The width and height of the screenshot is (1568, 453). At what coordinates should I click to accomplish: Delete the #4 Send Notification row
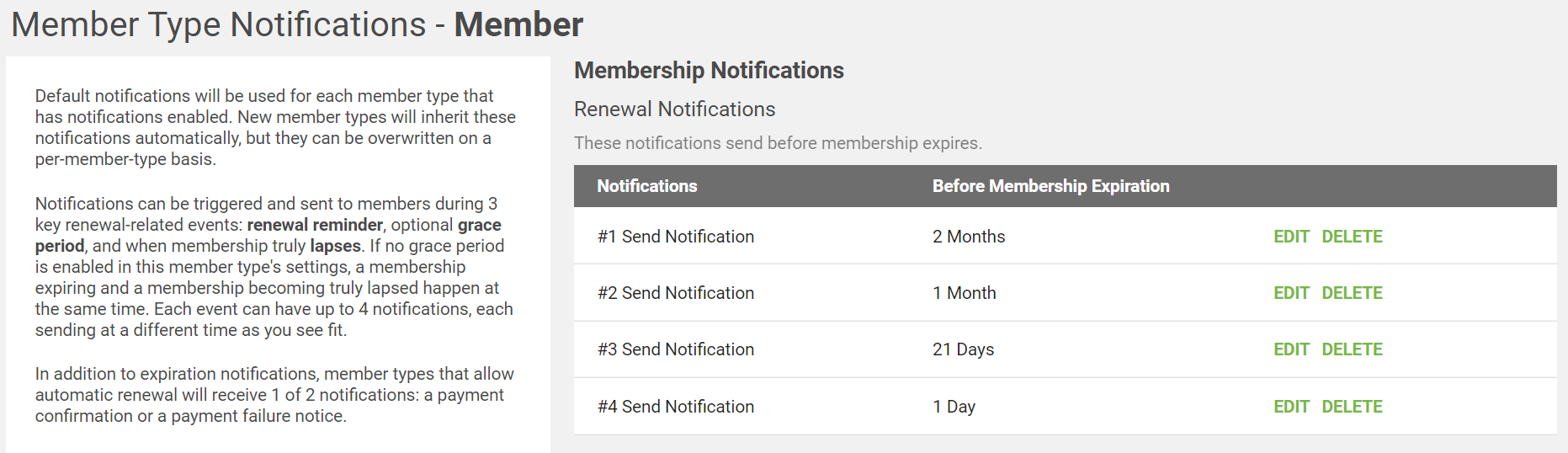[1352, 407]
